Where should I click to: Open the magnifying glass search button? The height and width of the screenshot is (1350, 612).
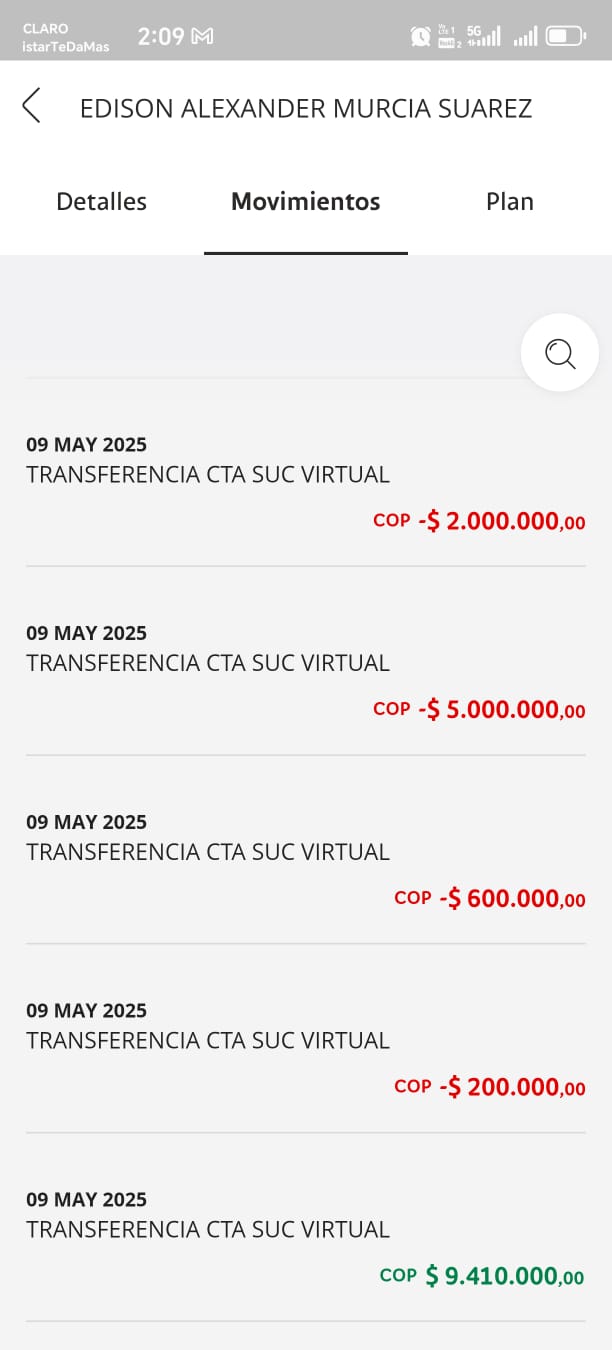point(559,353)
